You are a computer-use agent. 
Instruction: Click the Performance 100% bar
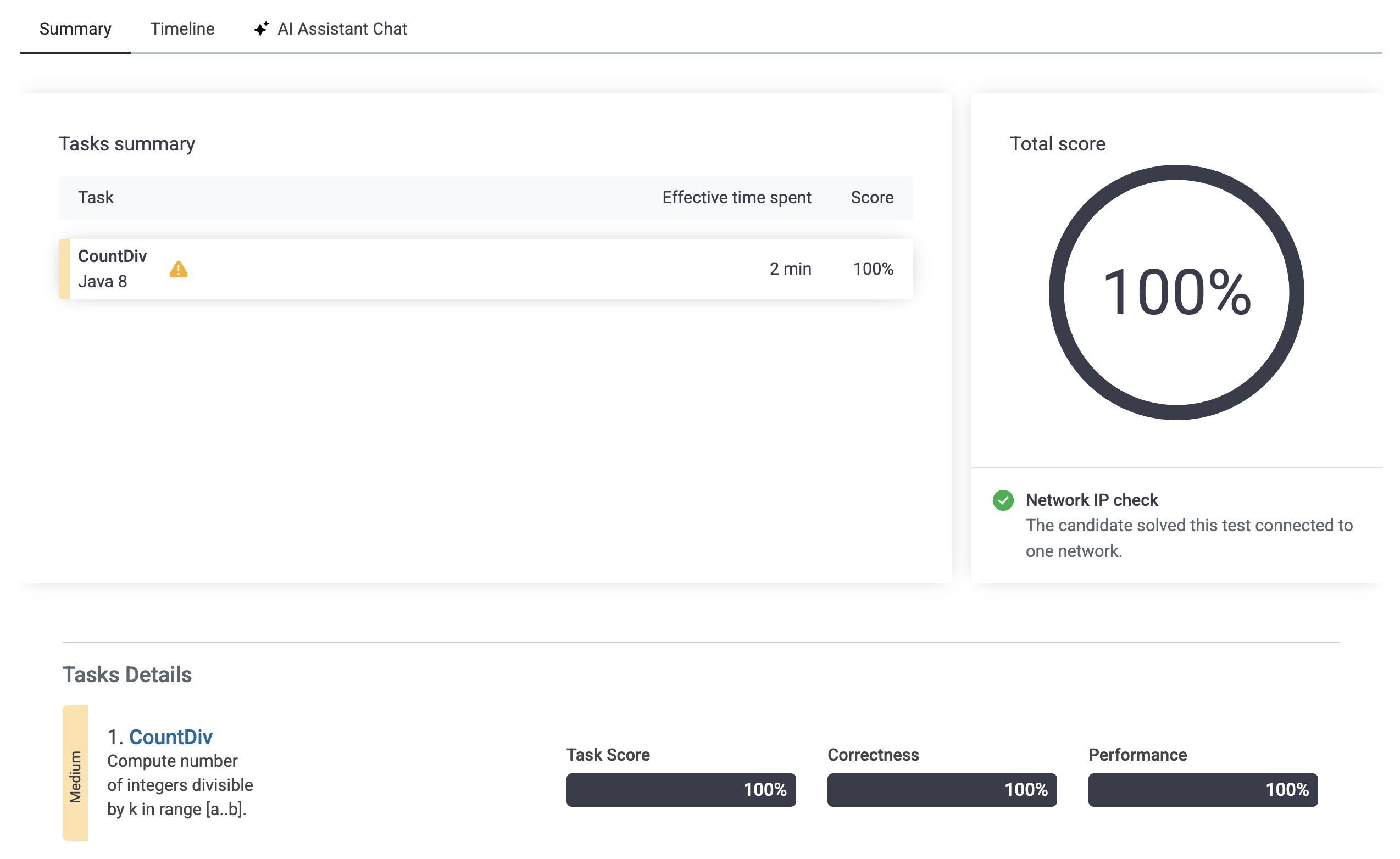coord(1203,790)
